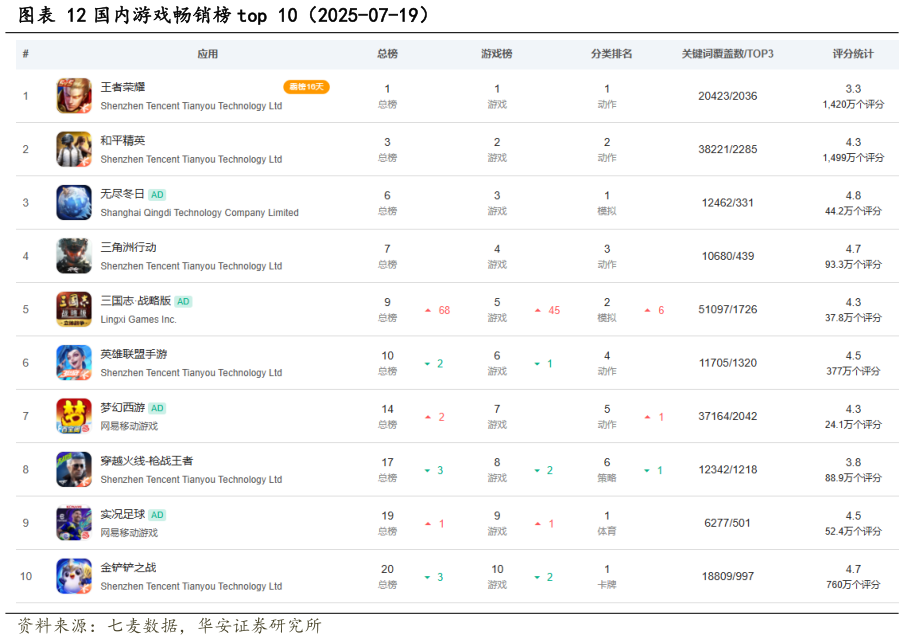Click the 关键词覆盖数/TOP3 header

tap(727, 54)
